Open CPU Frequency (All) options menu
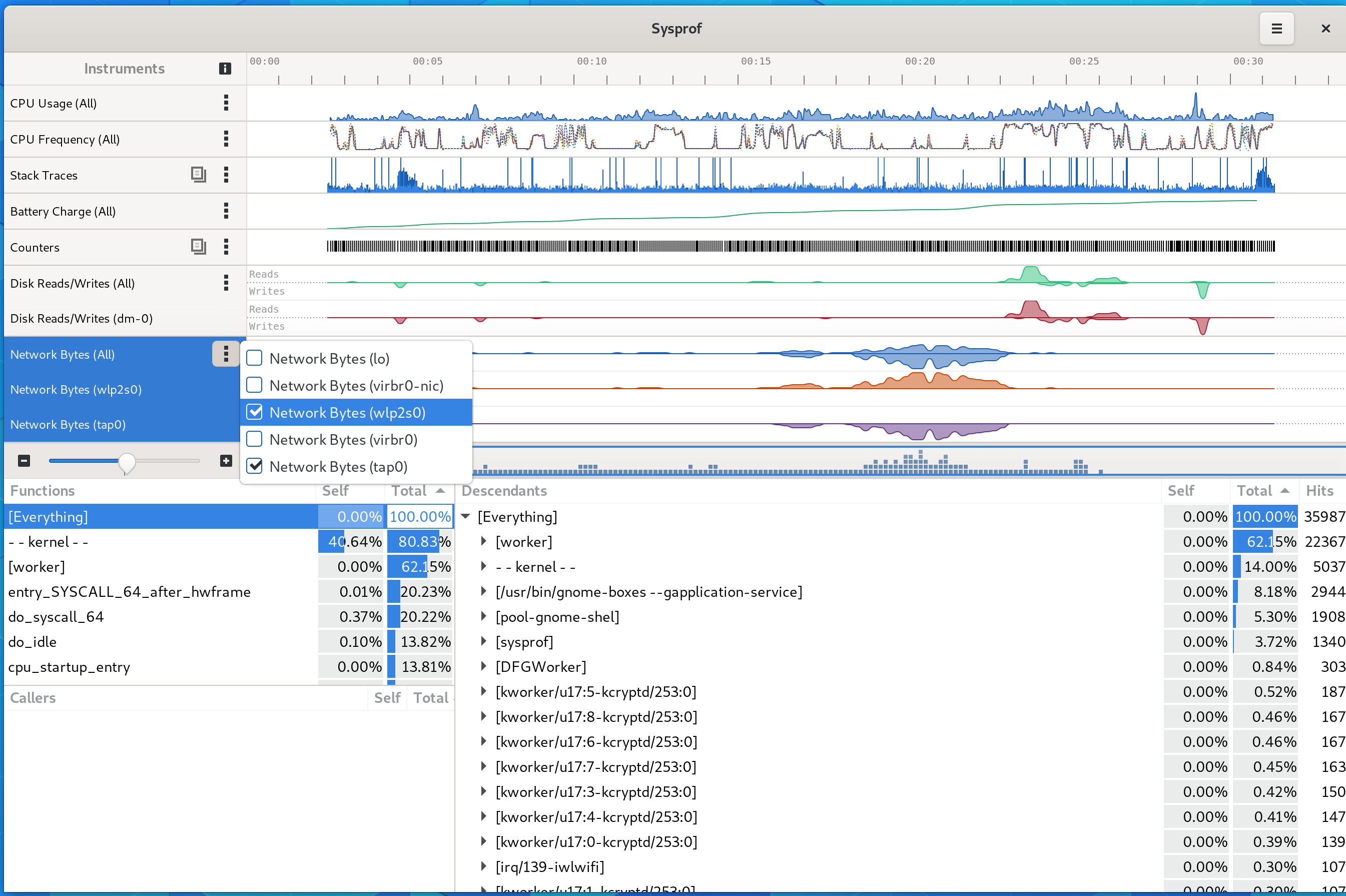Screen dimensions: 1346x896 click(226, 139)
